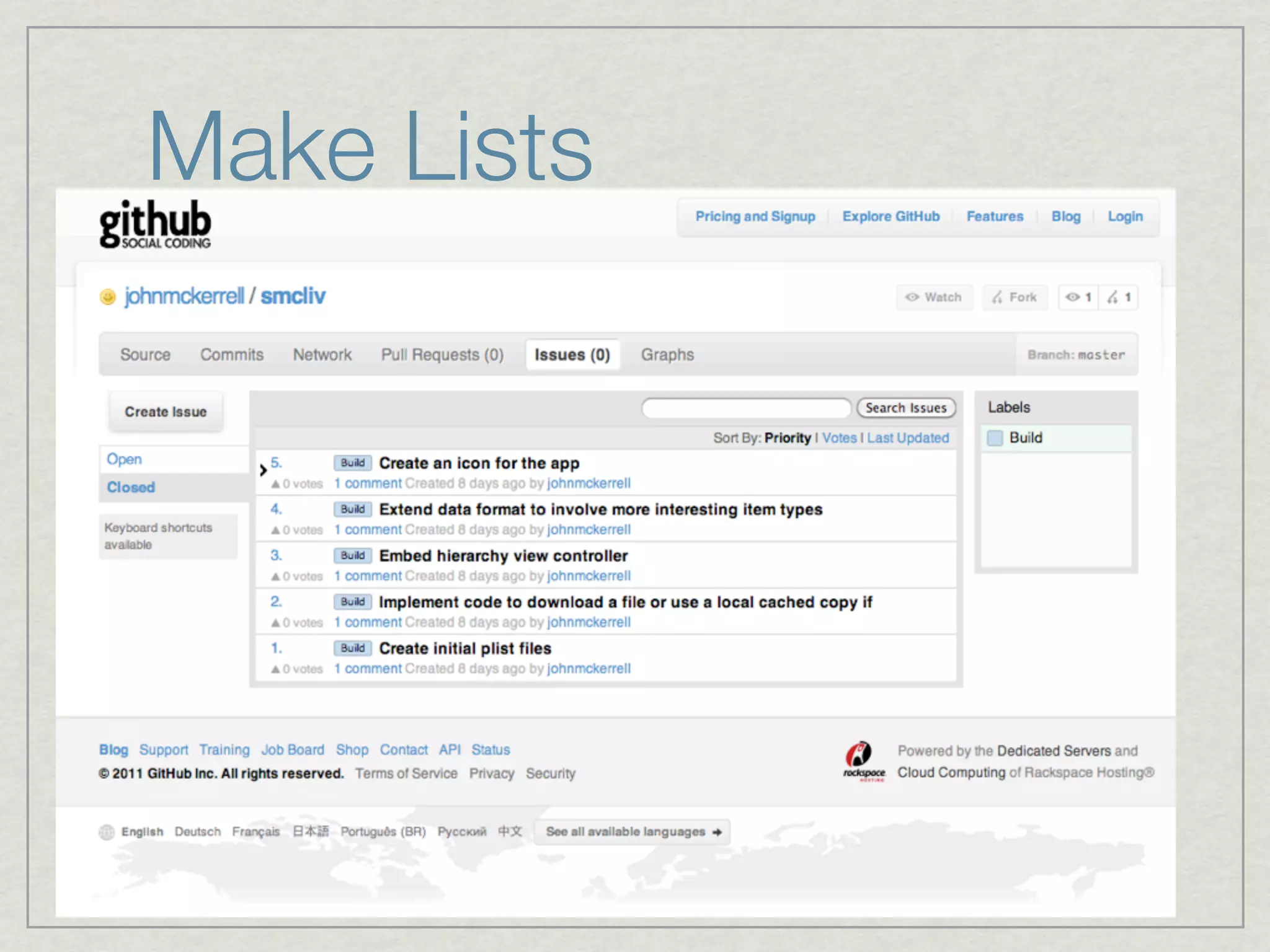
Task: Click the issue search text field
Action: [x=746, y=408]
